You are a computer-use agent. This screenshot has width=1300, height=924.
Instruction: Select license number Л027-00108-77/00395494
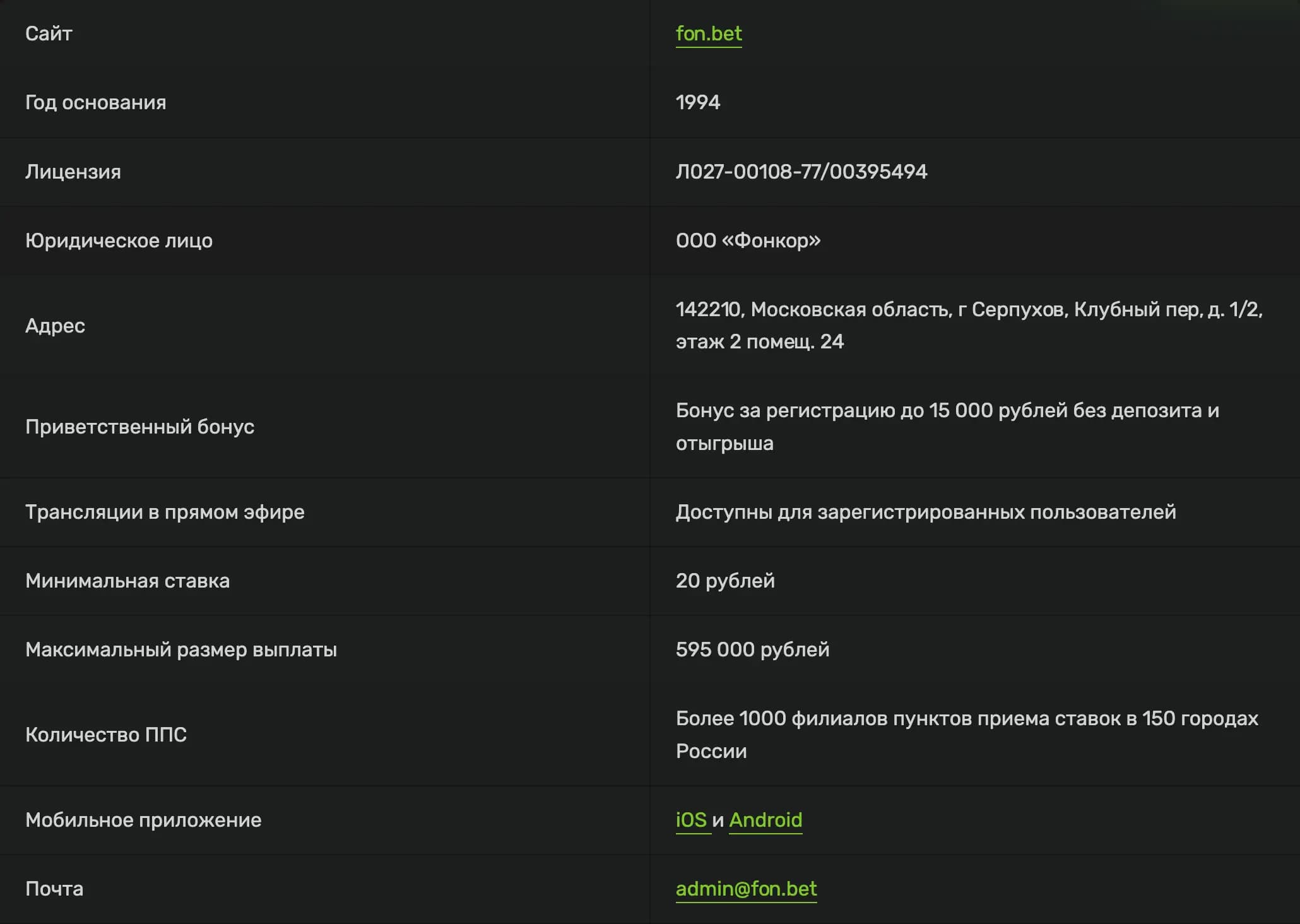801,172
